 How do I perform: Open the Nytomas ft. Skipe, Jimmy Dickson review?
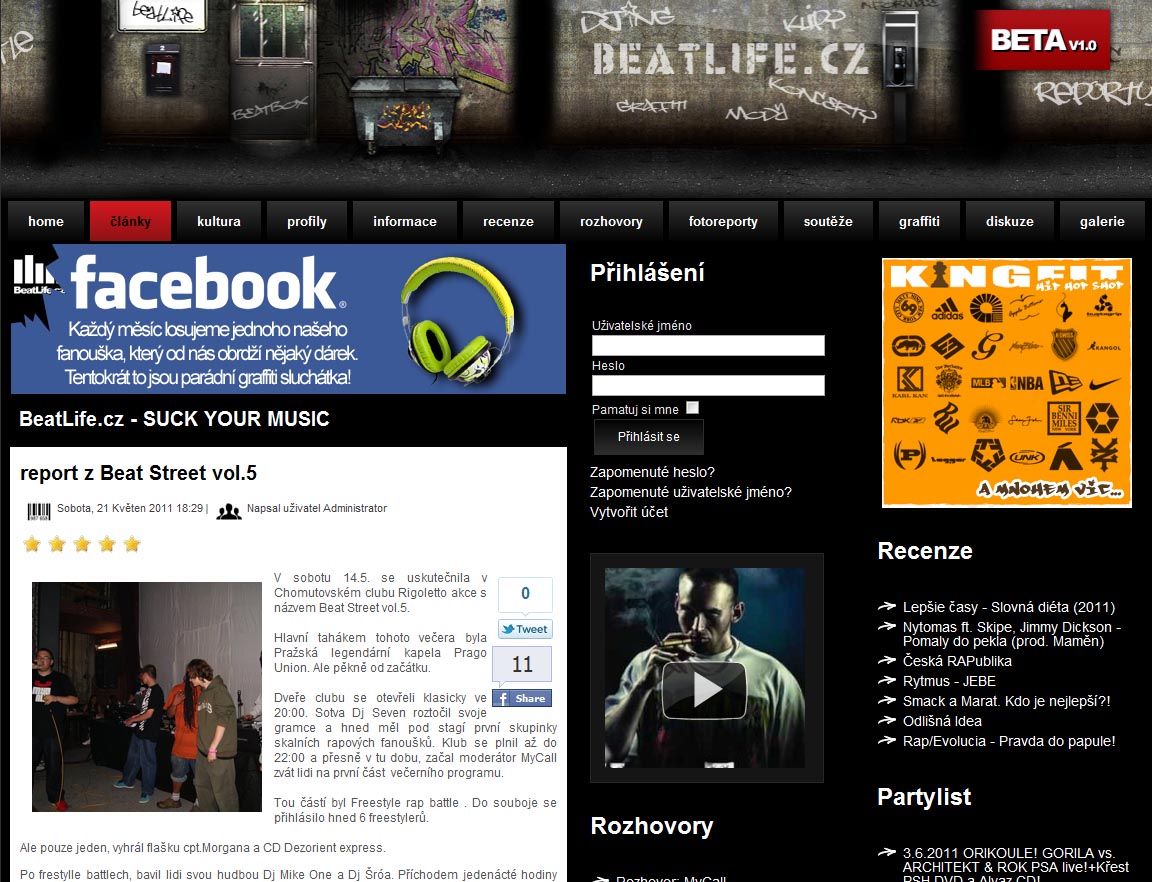(x=1012, y=634)
